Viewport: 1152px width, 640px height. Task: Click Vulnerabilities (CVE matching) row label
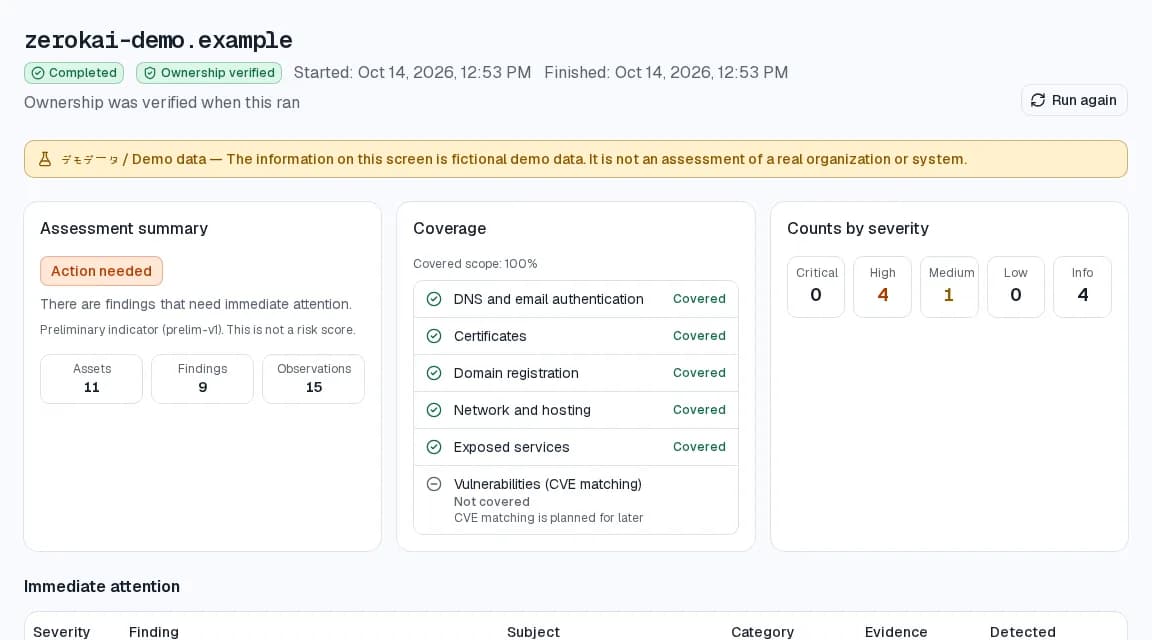(x=547, y=484)
